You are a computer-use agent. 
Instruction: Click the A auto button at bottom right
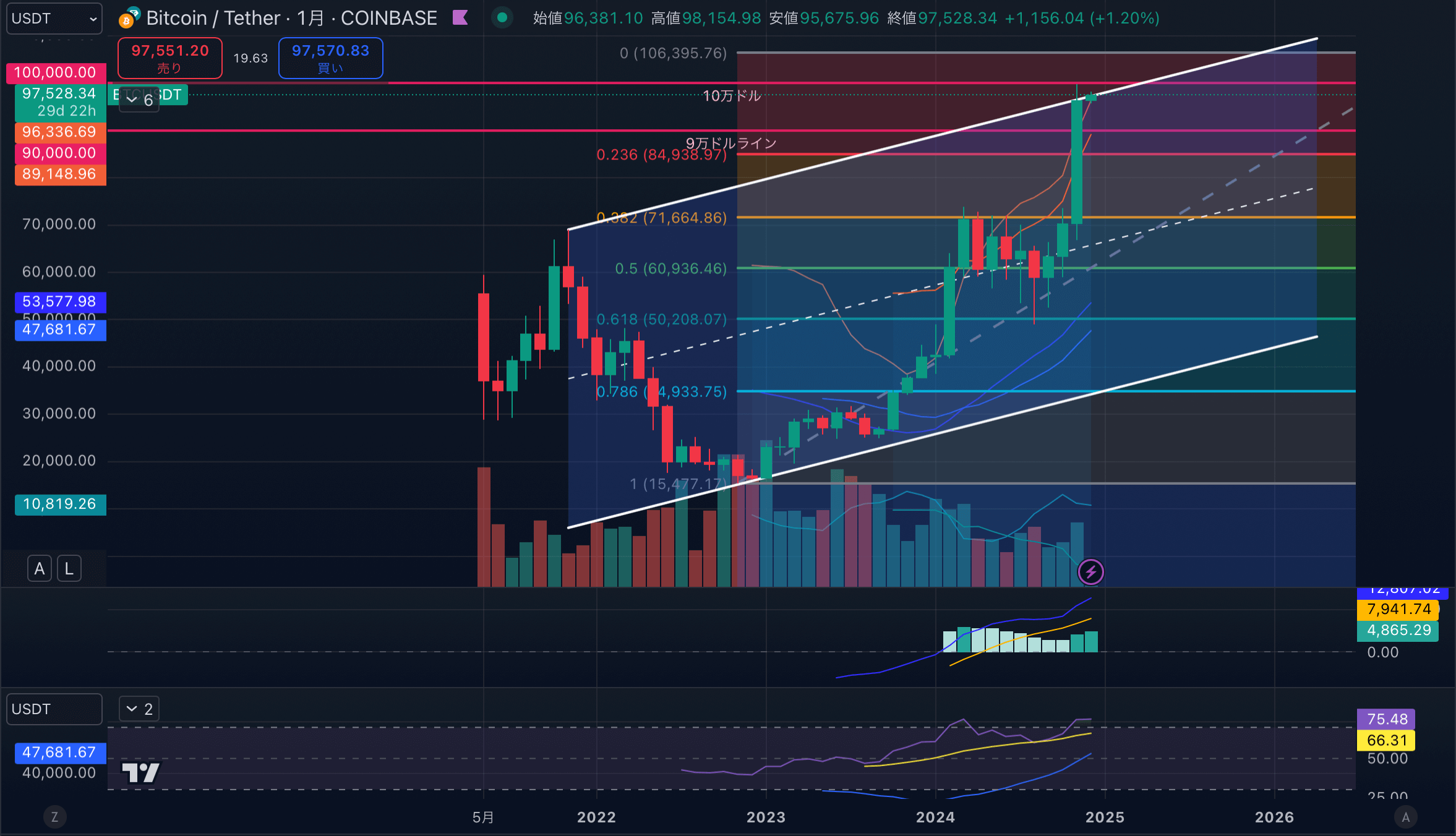(1405, 817)
